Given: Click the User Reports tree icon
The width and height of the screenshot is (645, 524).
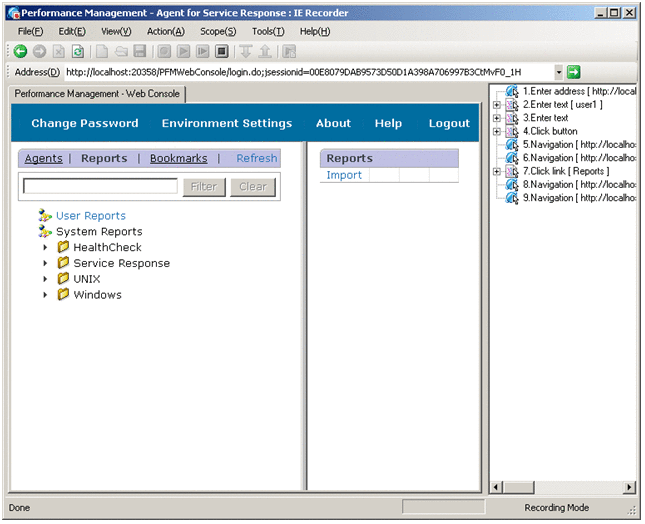Looking at the screenshot, I should pyautogui.click(x=45, y=216).
